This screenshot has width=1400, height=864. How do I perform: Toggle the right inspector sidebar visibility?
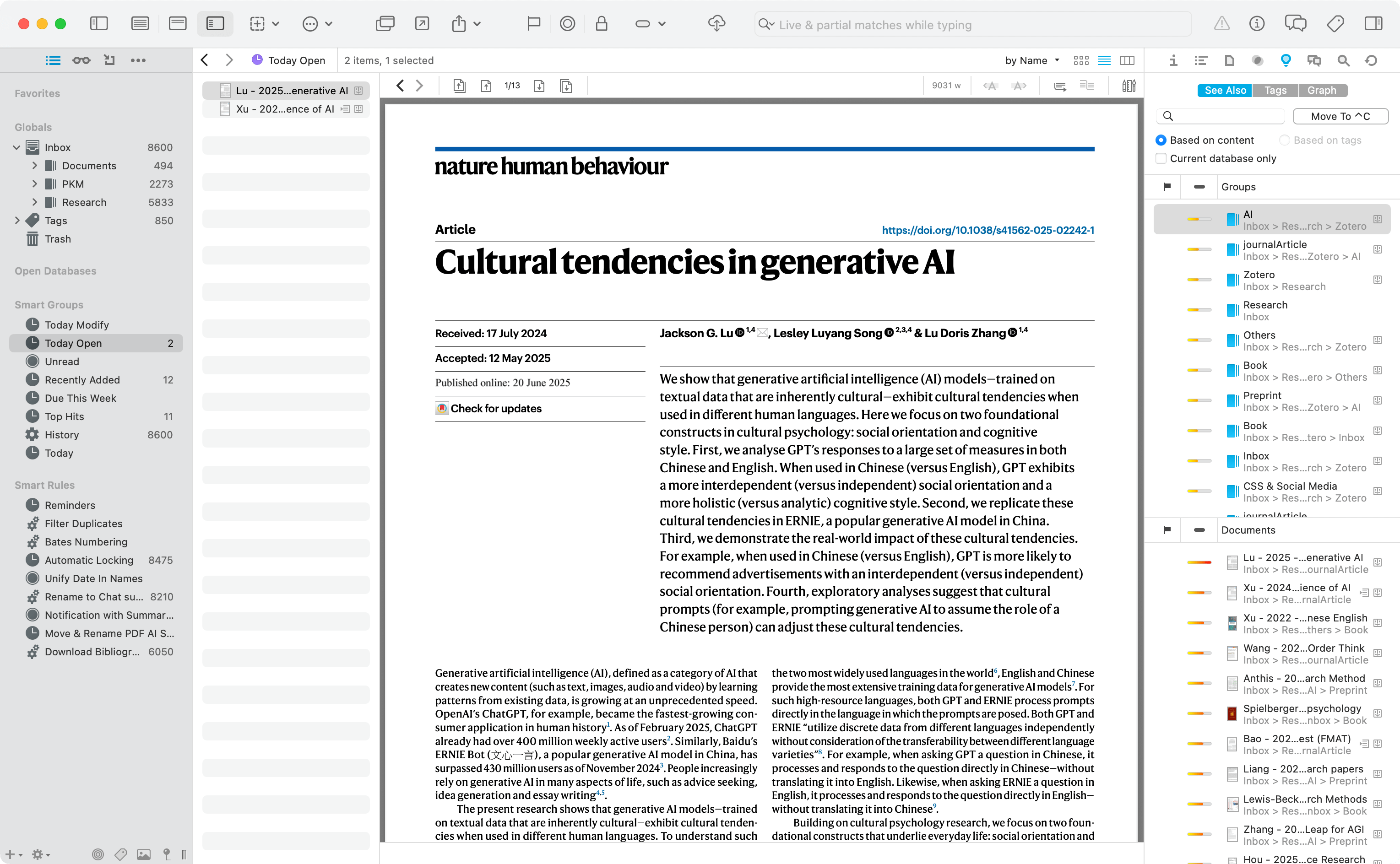tap(1373, 23)
